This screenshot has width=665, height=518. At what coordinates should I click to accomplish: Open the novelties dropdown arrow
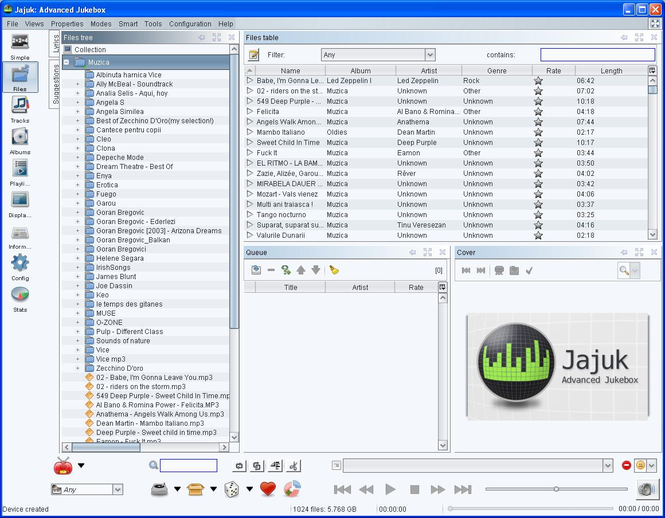coord(213,489)
